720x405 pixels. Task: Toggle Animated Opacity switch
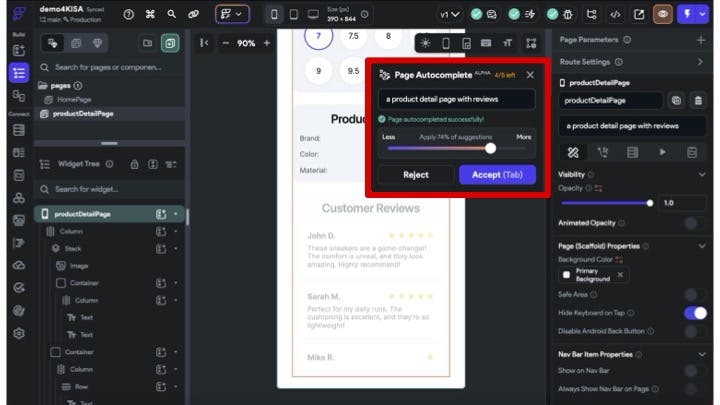pos(694,223)
